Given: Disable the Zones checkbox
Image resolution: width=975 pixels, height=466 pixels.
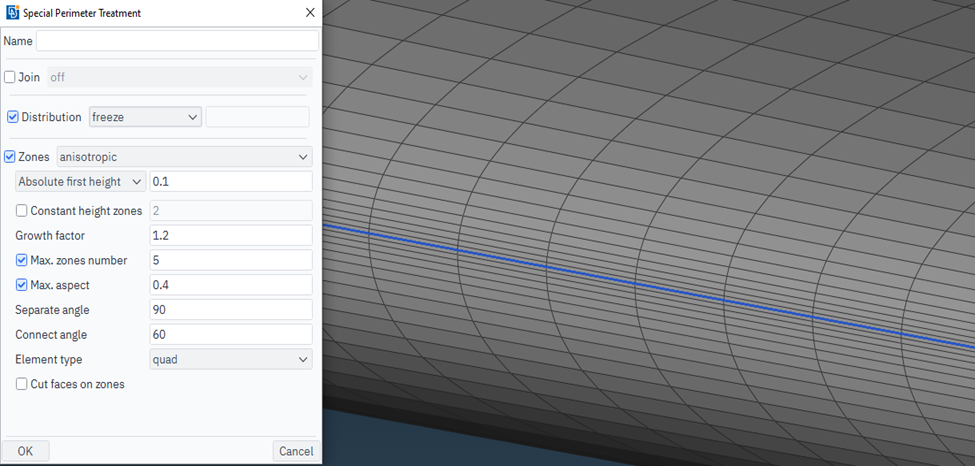Looking at the screenshot, I should pyautogui.click(x=10, y=157).
